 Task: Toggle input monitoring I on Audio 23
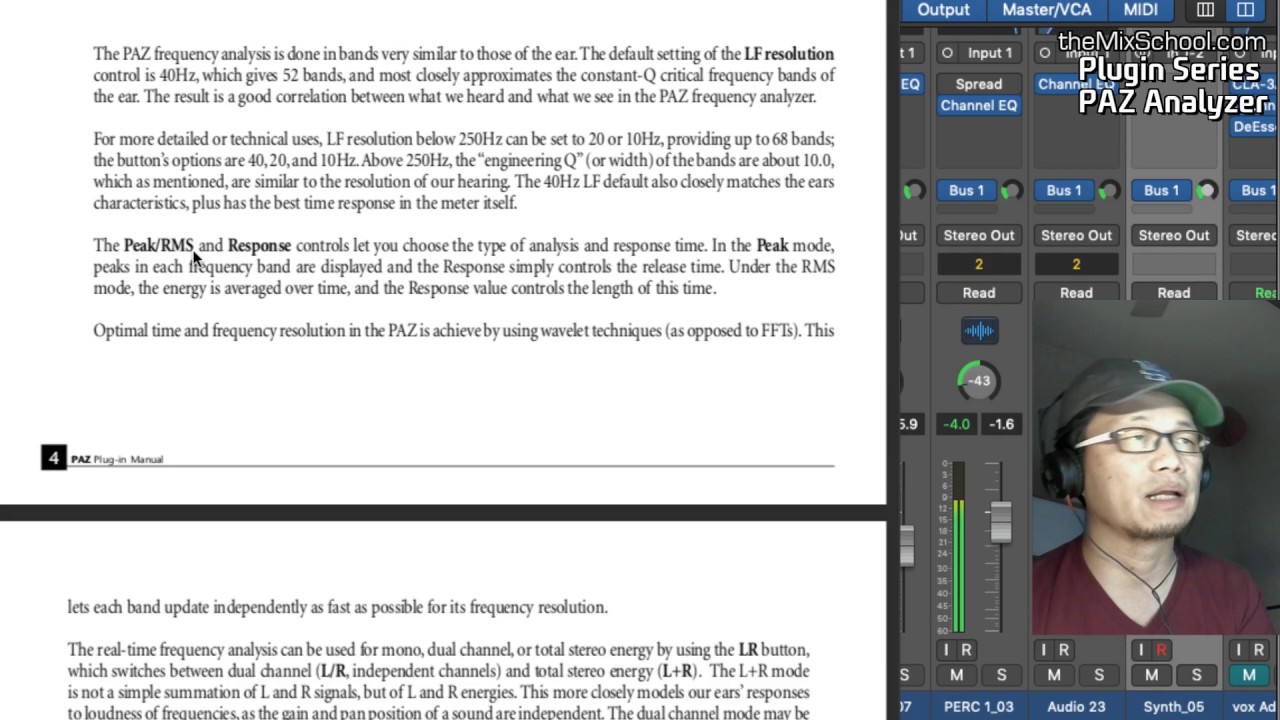tap(1043, 650)
